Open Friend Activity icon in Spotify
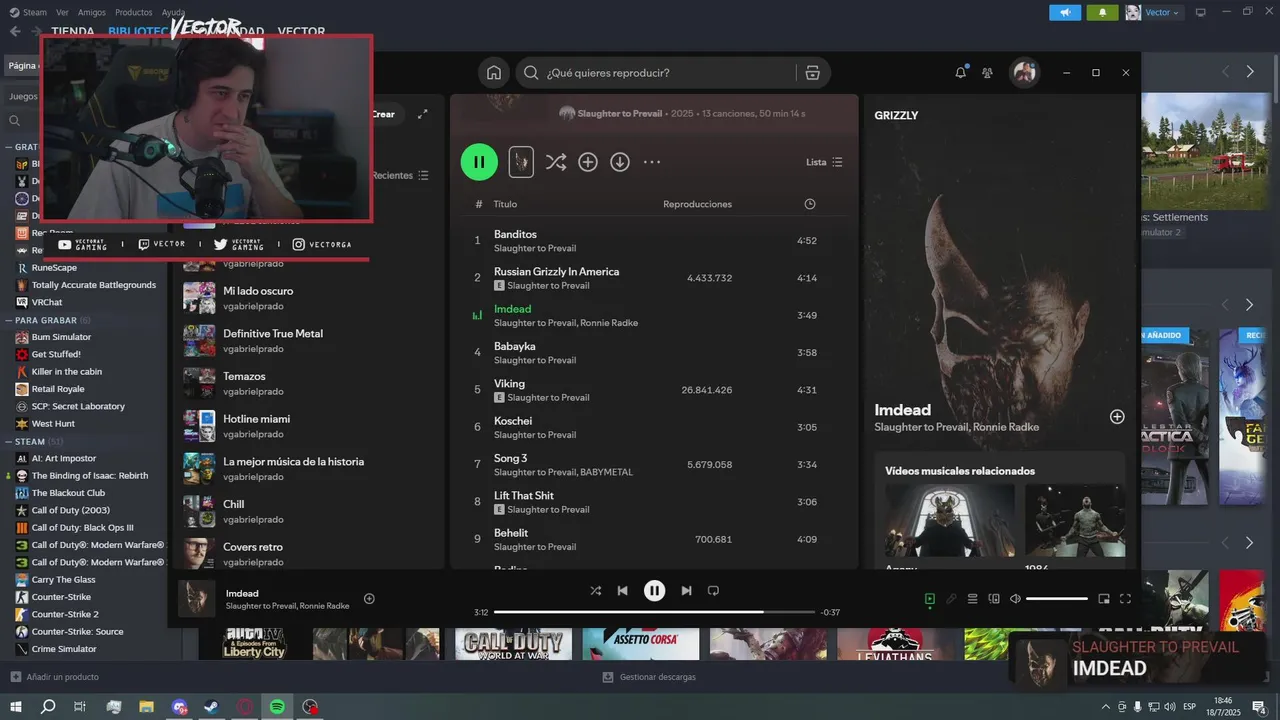 (x=988, y=73)
